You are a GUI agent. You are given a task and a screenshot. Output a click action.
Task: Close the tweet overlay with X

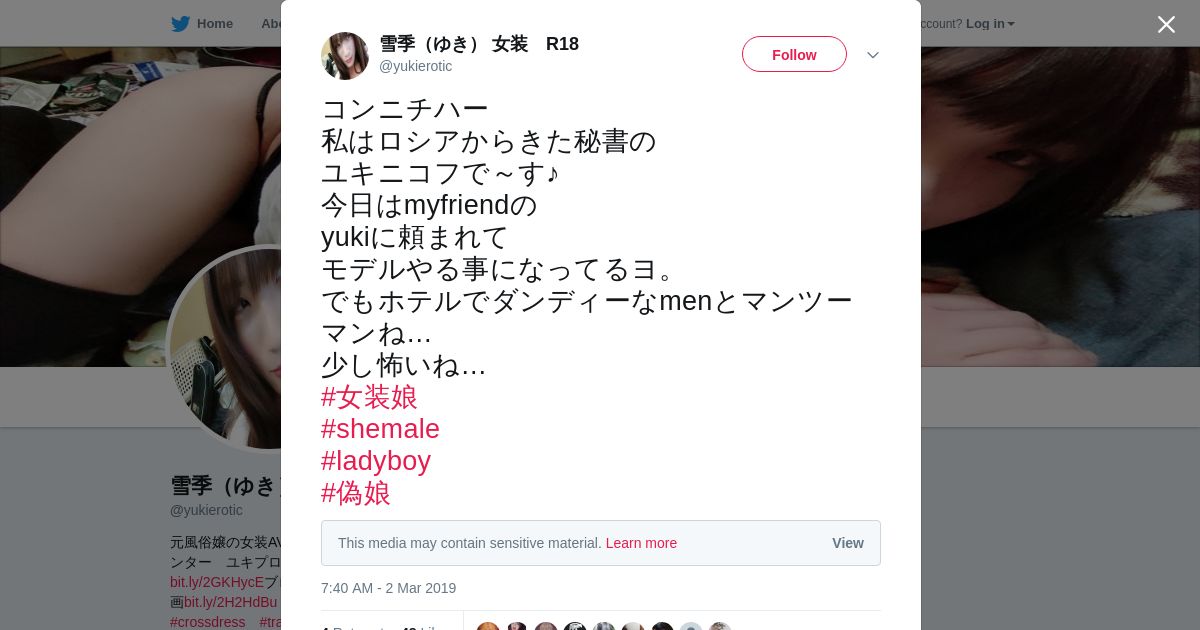[x=1166, y=24]
